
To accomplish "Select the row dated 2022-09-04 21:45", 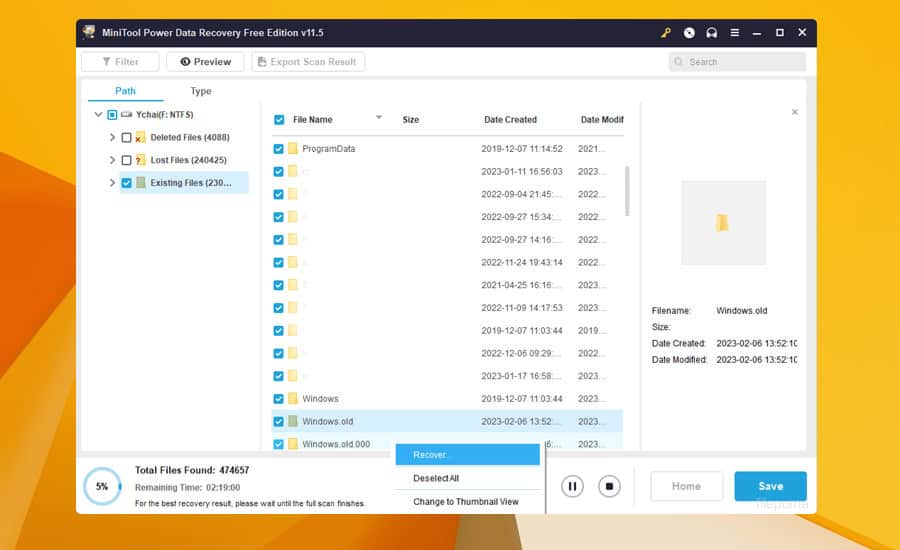I will tap(447, 194).
